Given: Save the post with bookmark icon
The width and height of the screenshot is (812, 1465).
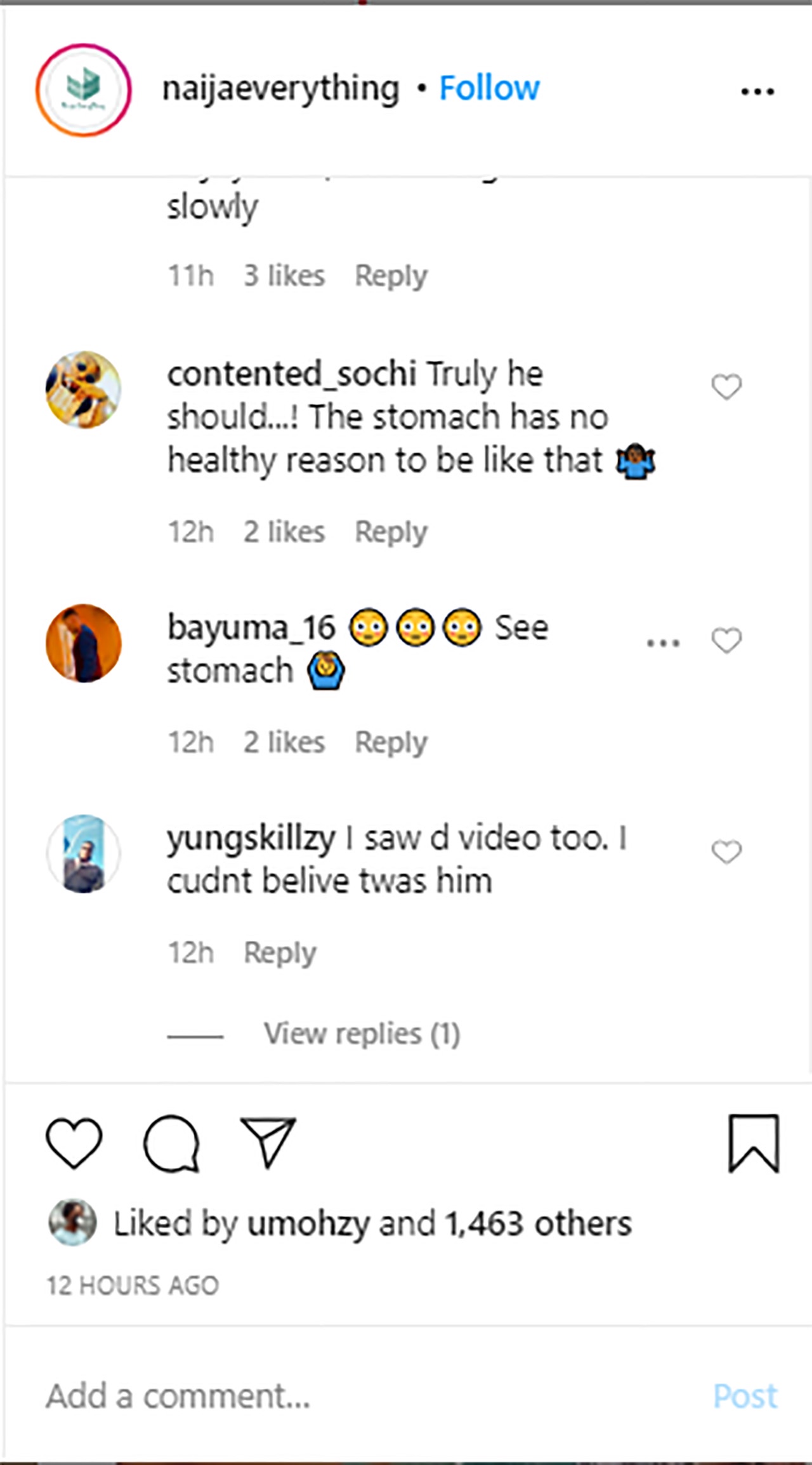Looking at the screenshot, I should pyautogui.click(x=753, y=1143).
